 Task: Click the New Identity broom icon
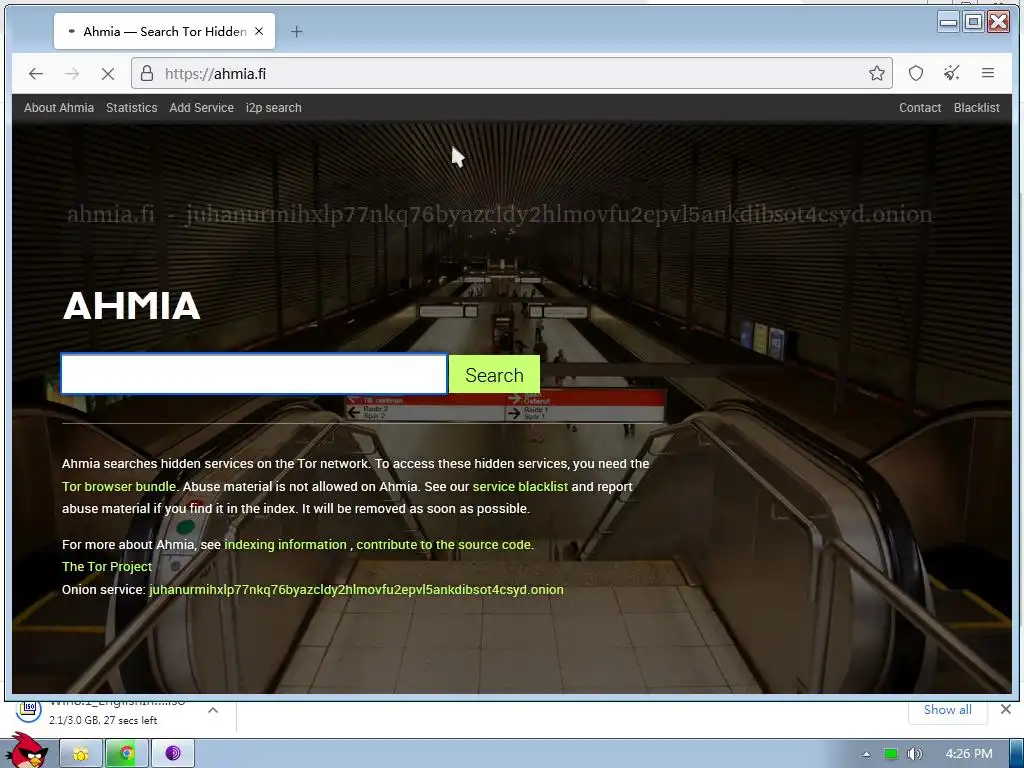[x=952, y=73]
